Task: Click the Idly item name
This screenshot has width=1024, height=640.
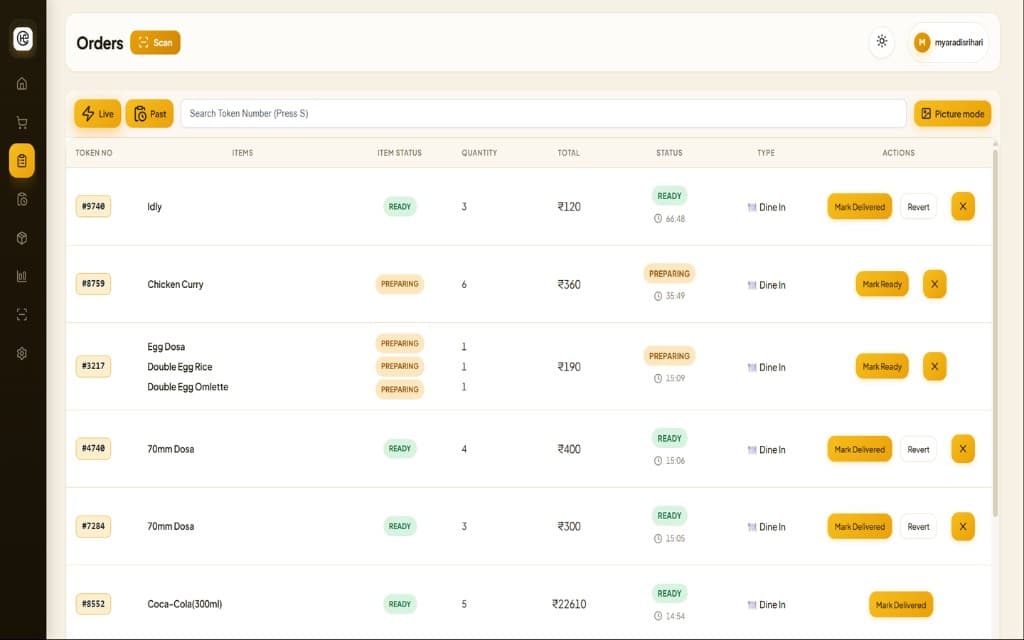Action: pyautogui.click(x=154, y=206)
